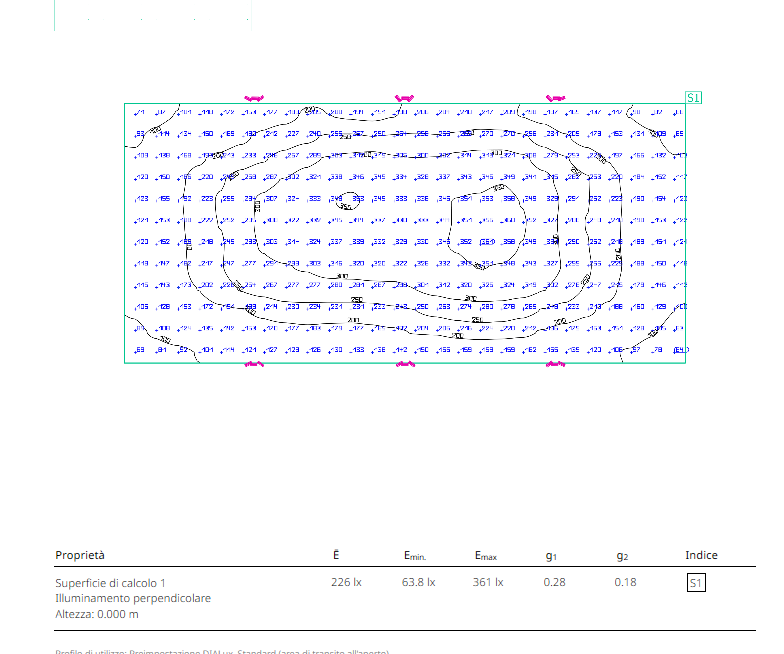784x654 pixels.
Task: Select the Ē average illuminance header
Action: (x=336, y=555)
